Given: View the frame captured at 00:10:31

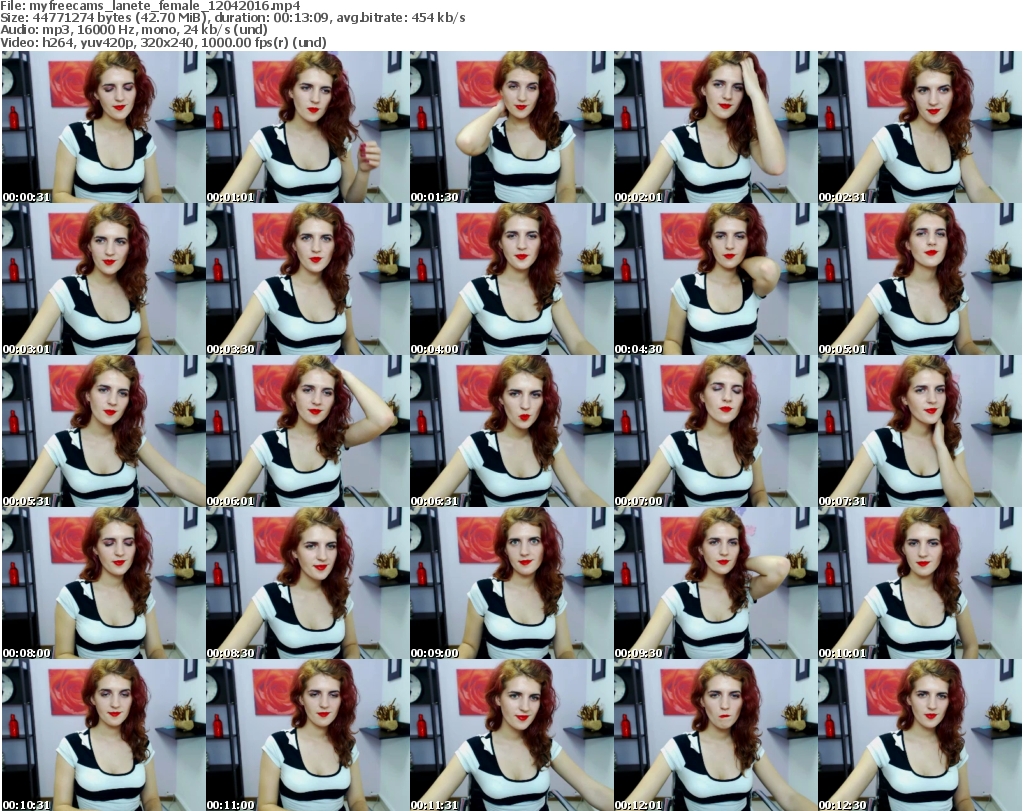Looking at the screenshot, I should [103, 735].
